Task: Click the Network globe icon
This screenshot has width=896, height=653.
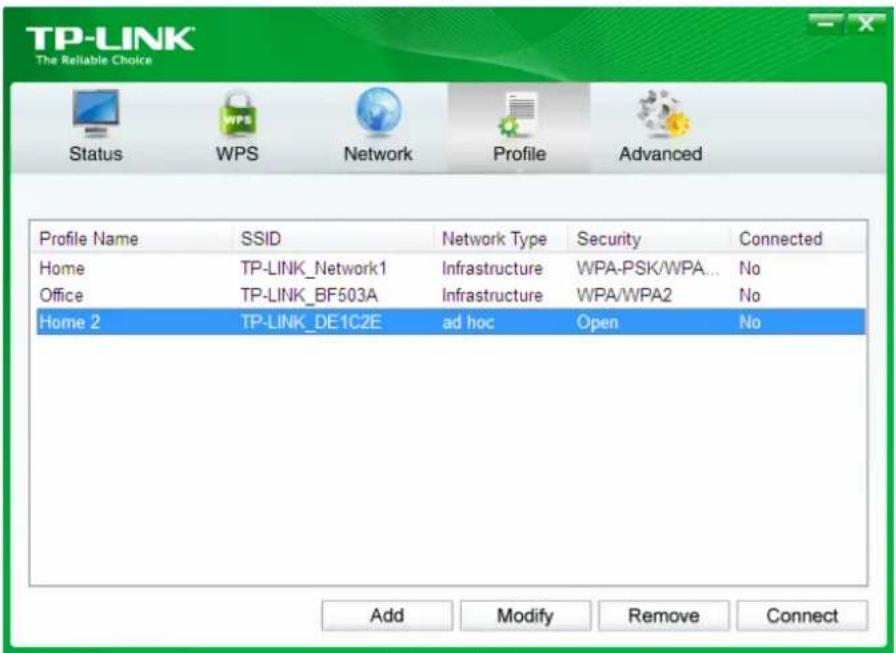Action: [x=378, y=112]
